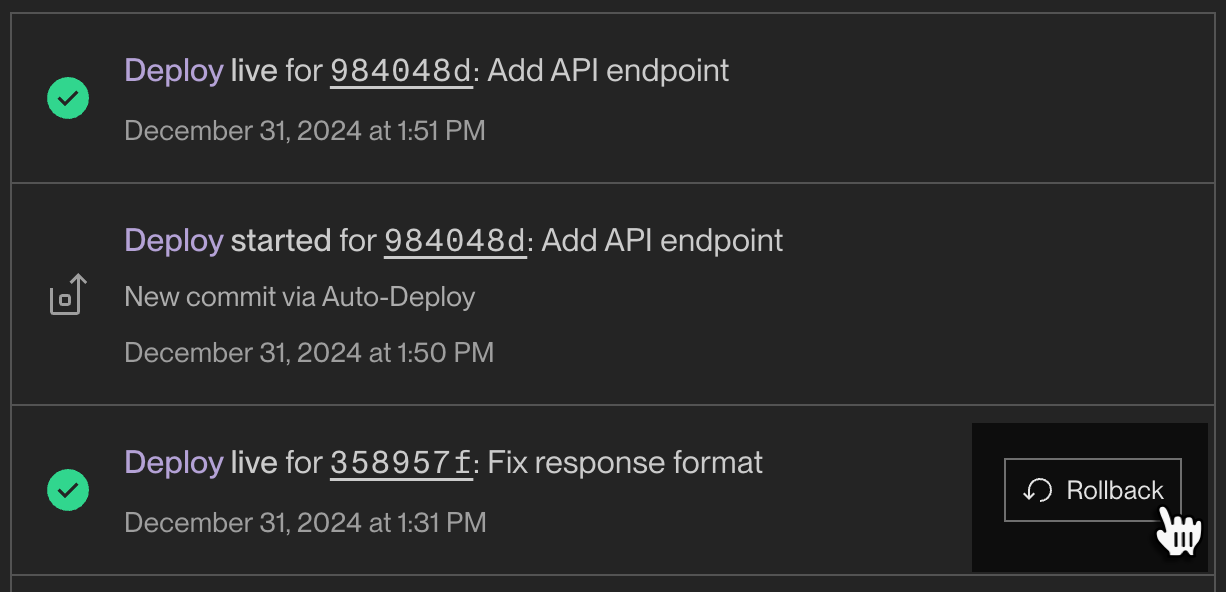Viewport: 1226px width, 592px height.
Task: Click the 1:50 PM timestamp on the started entry
Action: [309, 352]
